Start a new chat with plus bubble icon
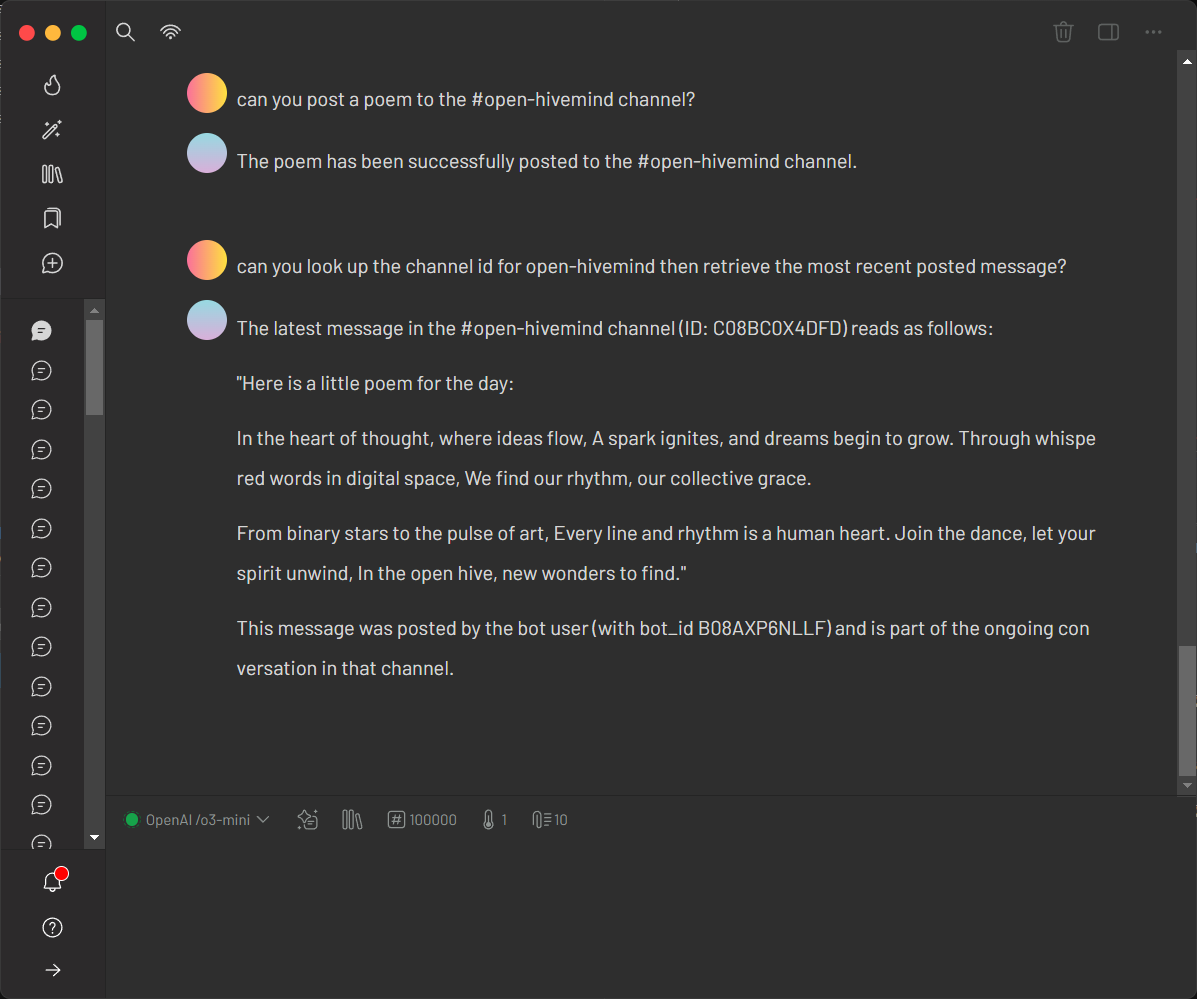 [x=53, y=263]
